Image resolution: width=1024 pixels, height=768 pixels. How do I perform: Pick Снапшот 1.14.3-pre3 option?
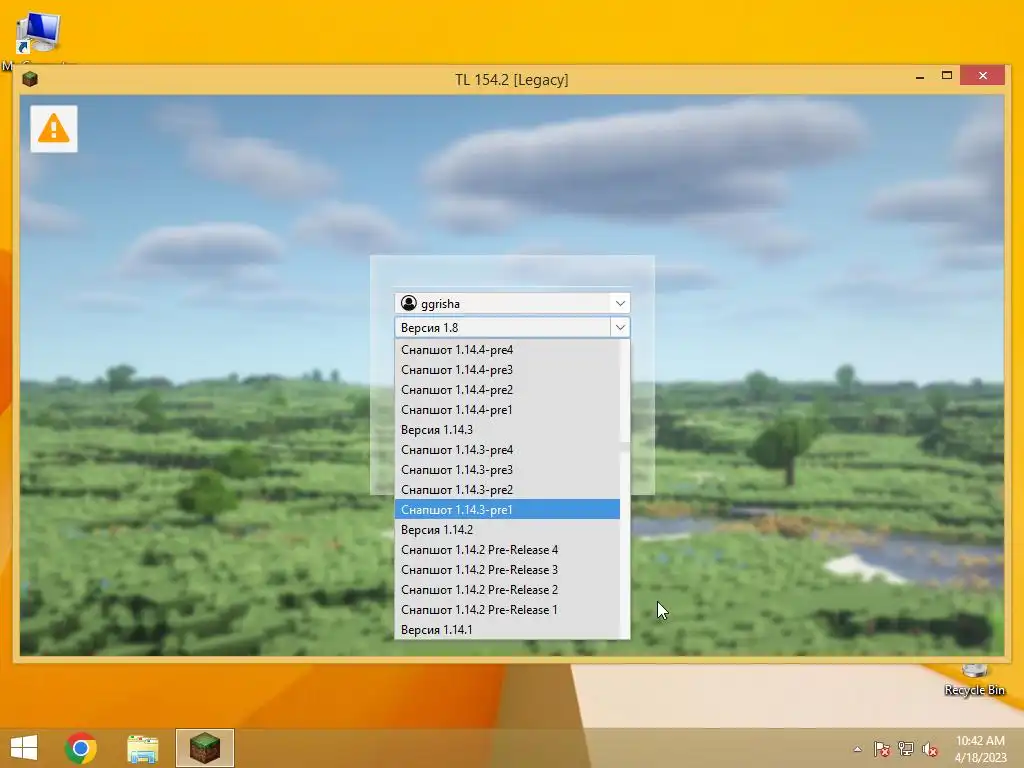[507, 470]
